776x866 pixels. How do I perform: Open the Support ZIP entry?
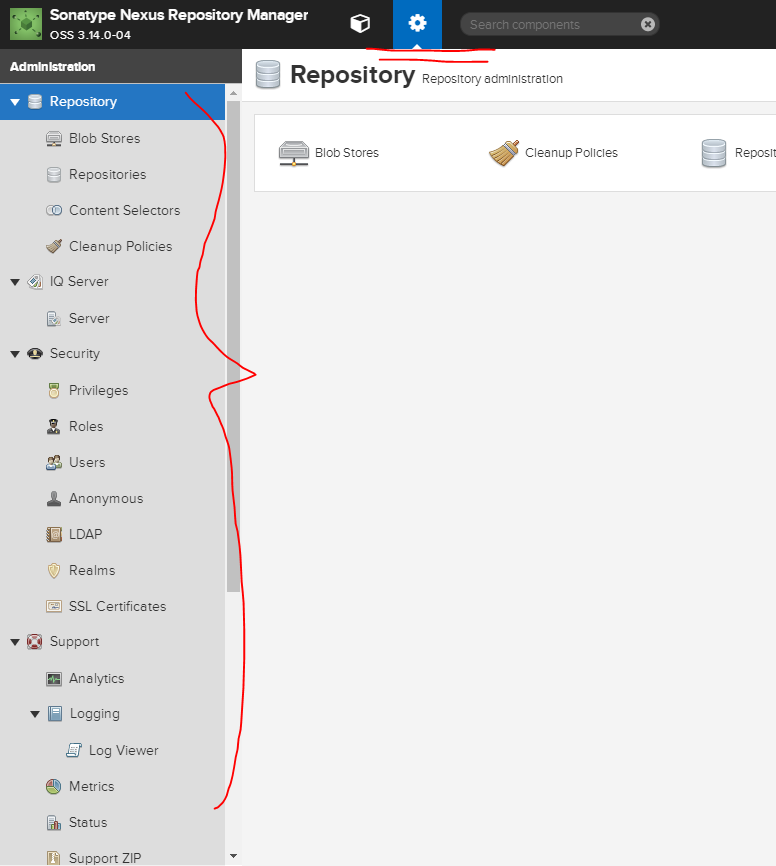105,858
